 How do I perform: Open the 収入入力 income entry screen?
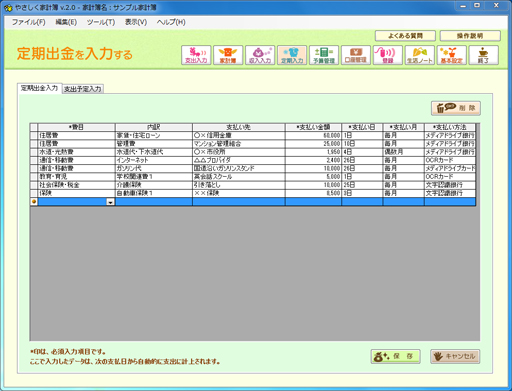pos(260,55)
